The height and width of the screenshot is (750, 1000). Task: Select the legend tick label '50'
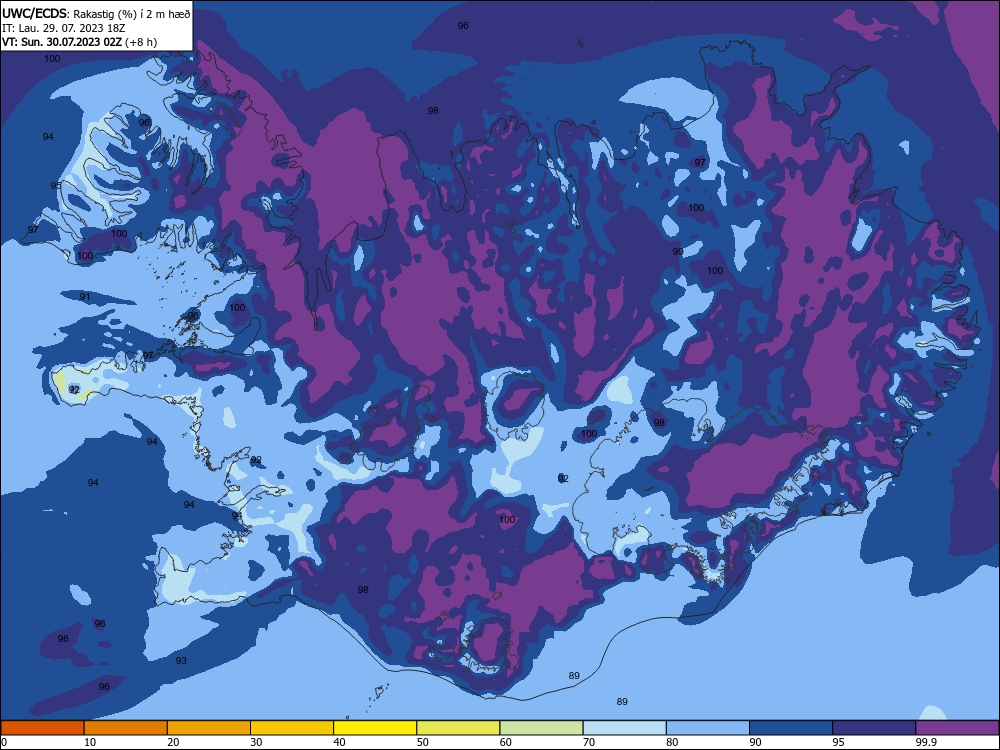click(423, 742)
